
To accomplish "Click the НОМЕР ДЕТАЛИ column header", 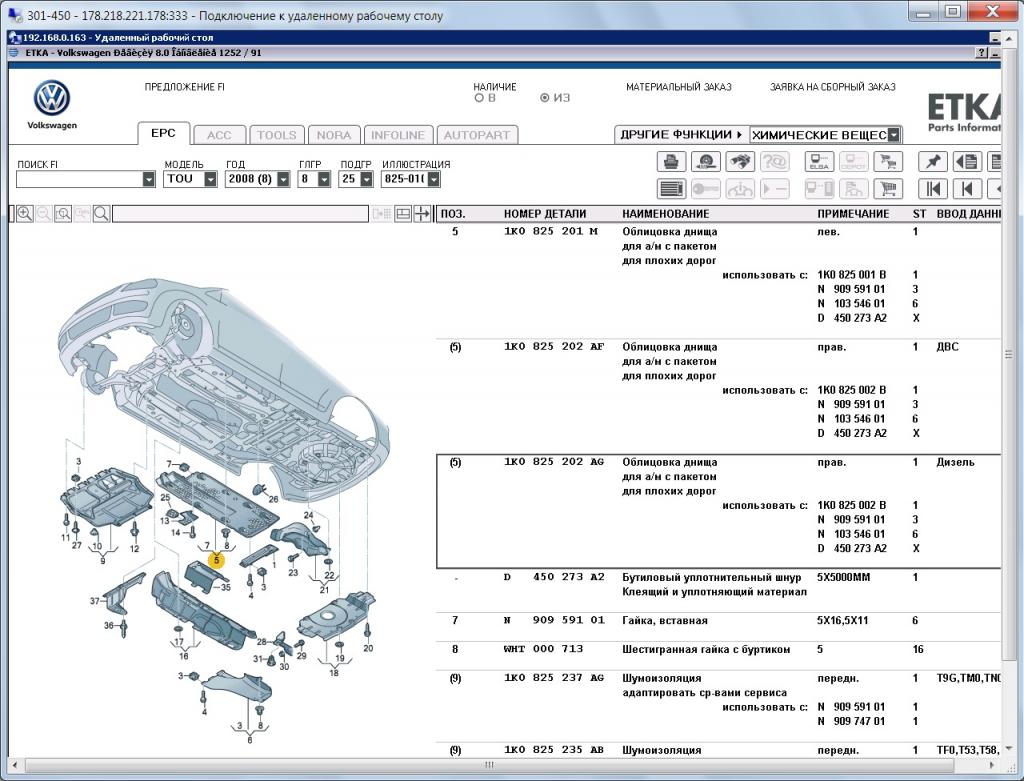I will point(545,214).
